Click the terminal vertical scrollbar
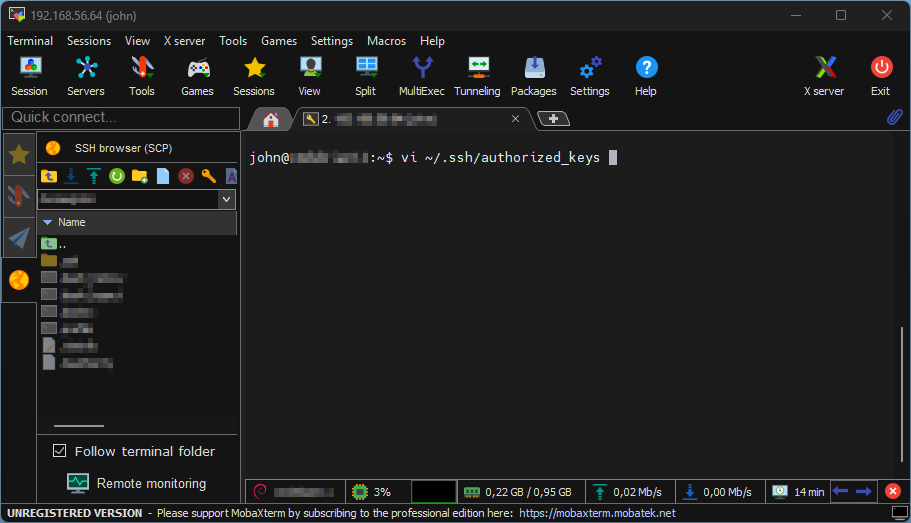911x523 pixels. pyautogui.click(x=902, y=395)
